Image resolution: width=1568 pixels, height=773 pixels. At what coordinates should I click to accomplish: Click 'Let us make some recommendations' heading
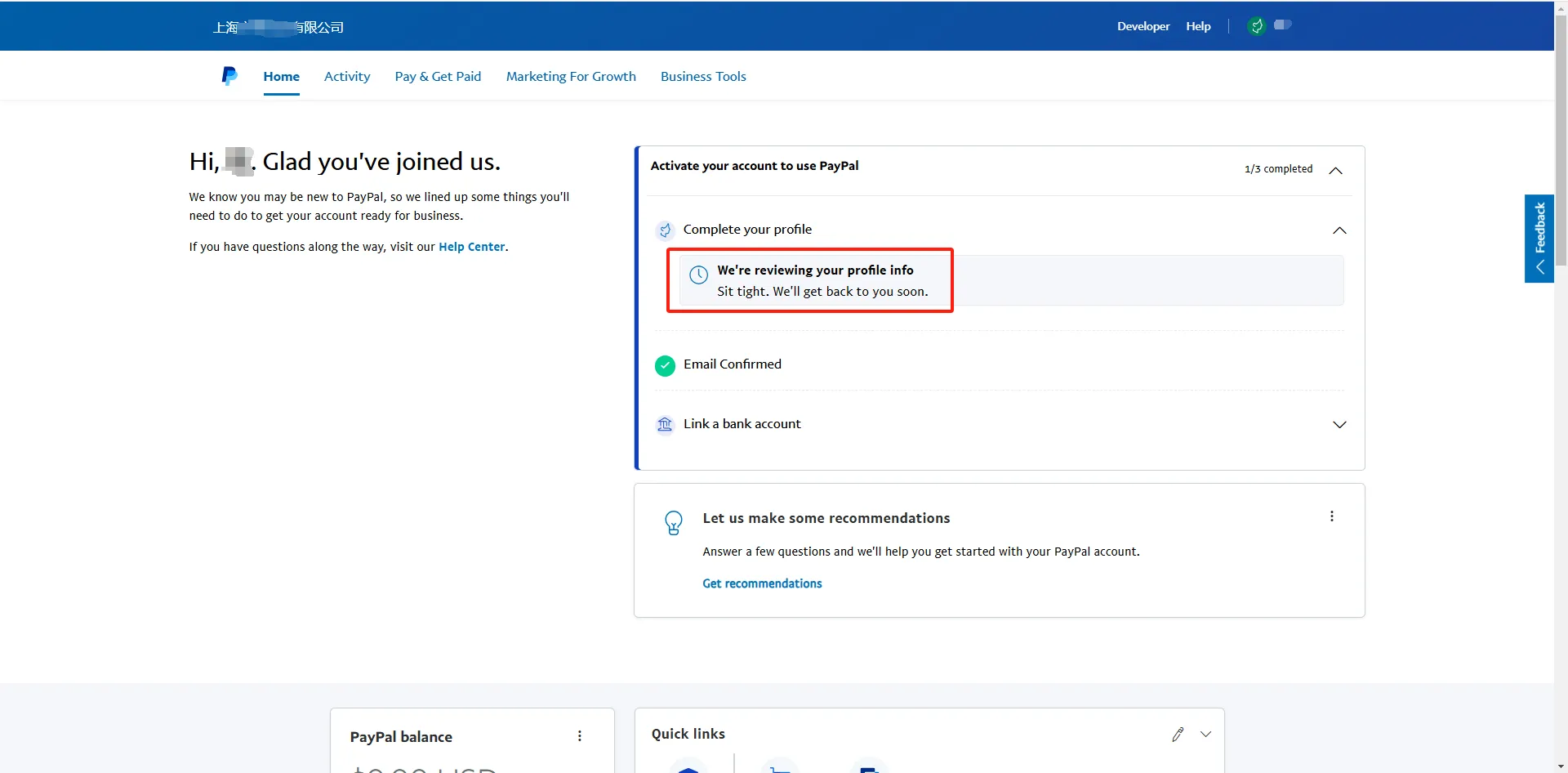coord(826,518)
